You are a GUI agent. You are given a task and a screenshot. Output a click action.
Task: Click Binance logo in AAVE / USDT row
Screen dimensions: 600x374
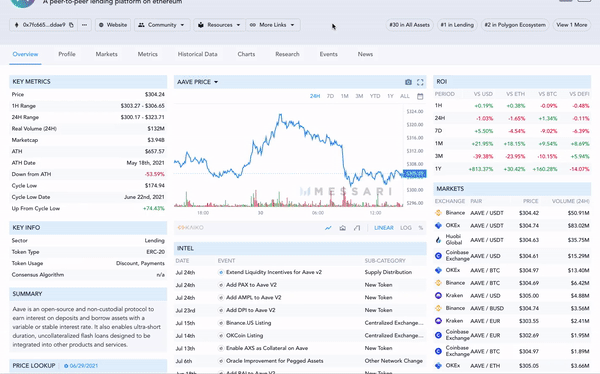pyautogui.click(x=439, y=213)
